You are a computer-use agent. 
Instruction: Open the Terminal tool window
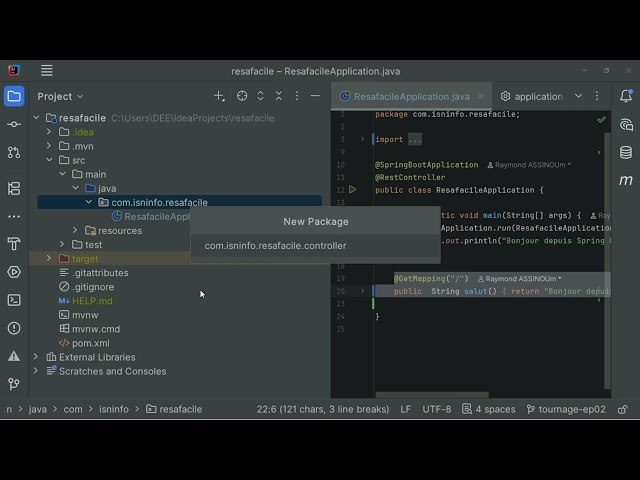tap(14, 300)
